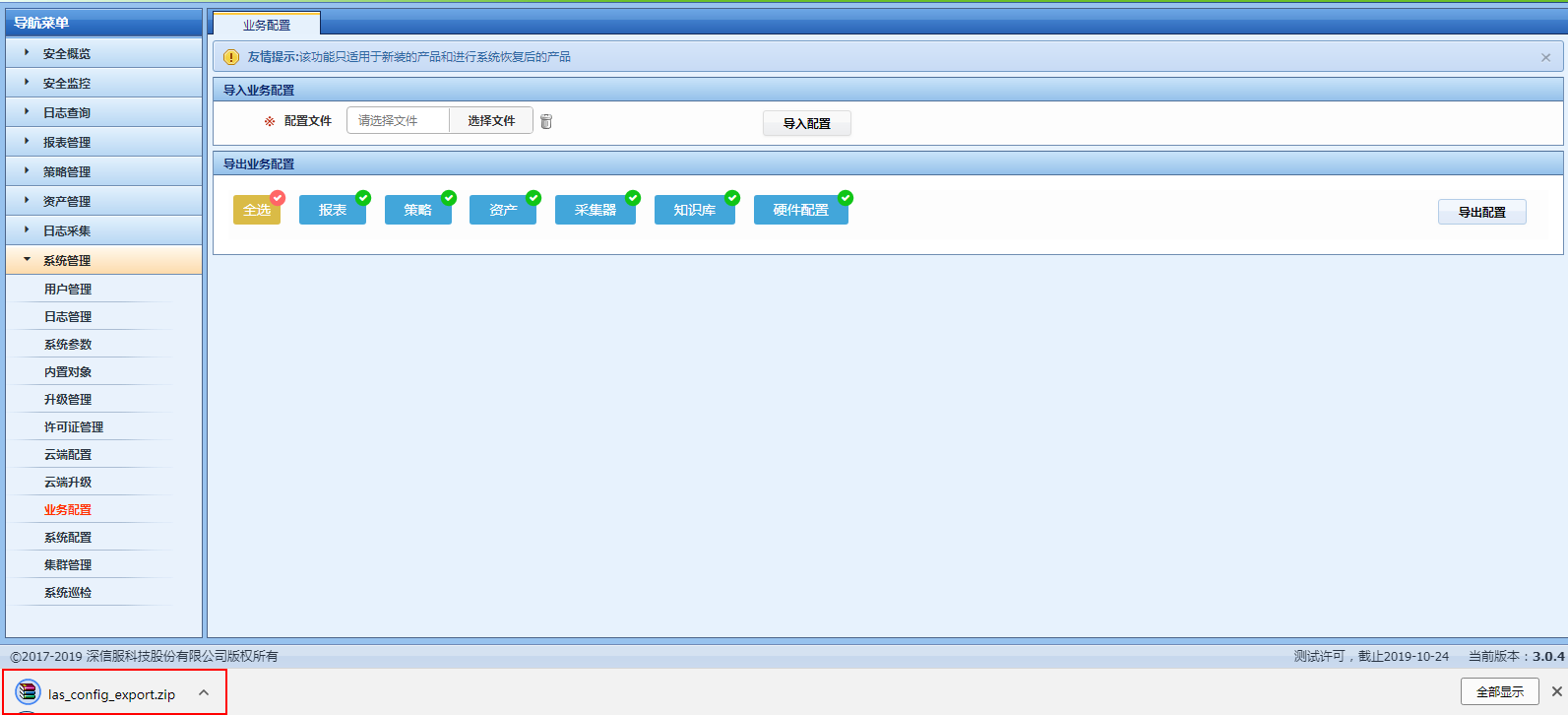This screenshot has width=1568, height=715.
Task: Click the las_config_export.zip file name
Action: point(112,694)
